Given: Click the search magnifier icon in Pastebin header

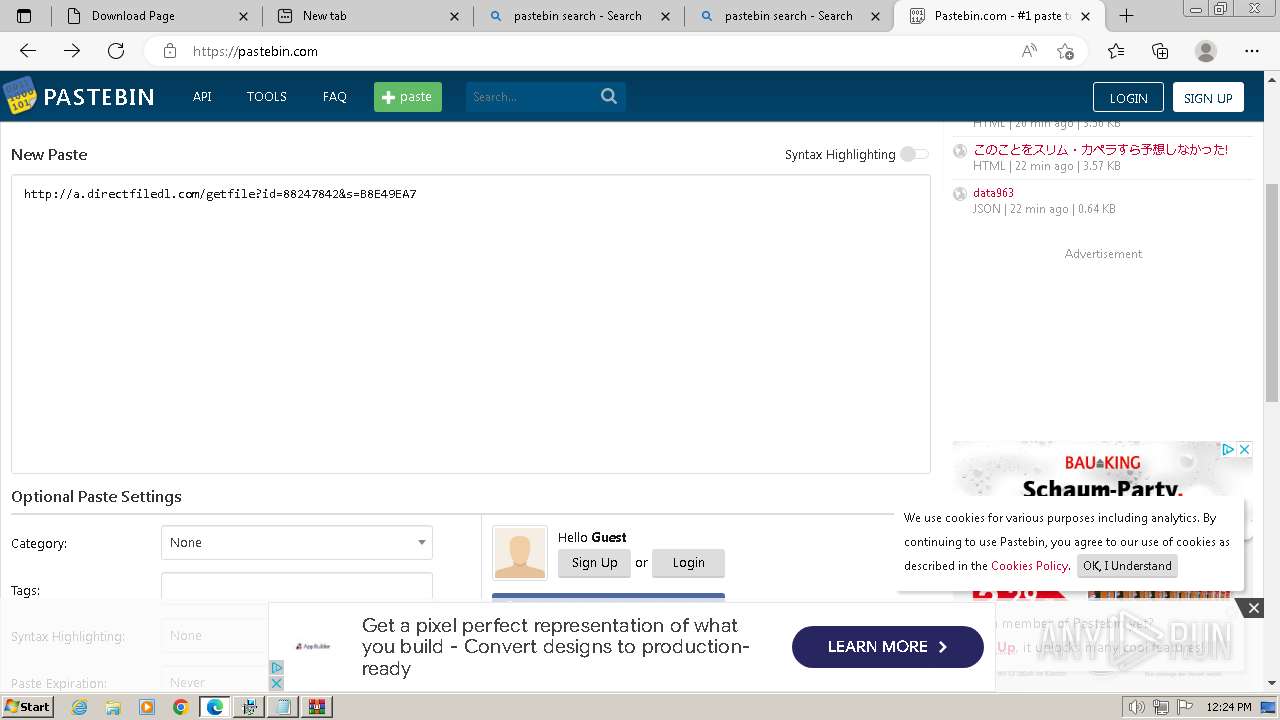Looking at the screenshot, I should point(609,96).
